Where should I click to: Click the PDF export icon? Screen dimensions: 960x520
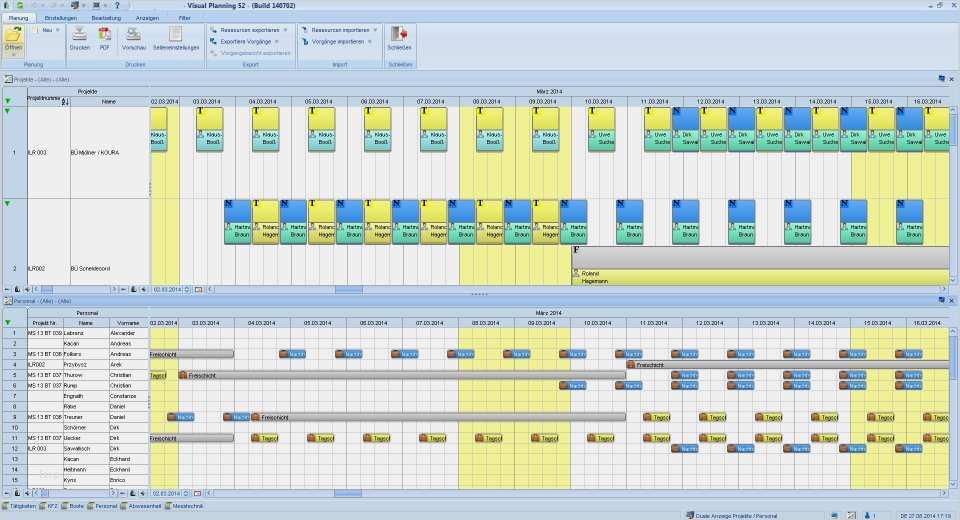tap(105, 34)
